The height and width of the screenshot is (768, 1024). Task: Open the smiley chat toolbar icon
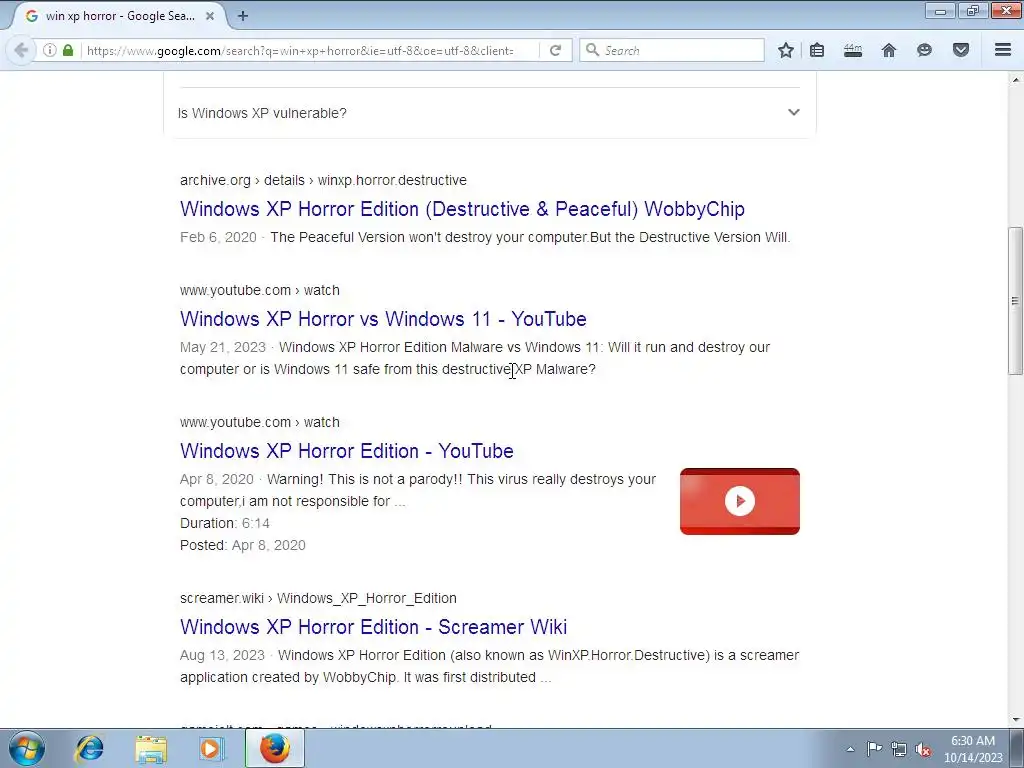click(x=924, y=50)
